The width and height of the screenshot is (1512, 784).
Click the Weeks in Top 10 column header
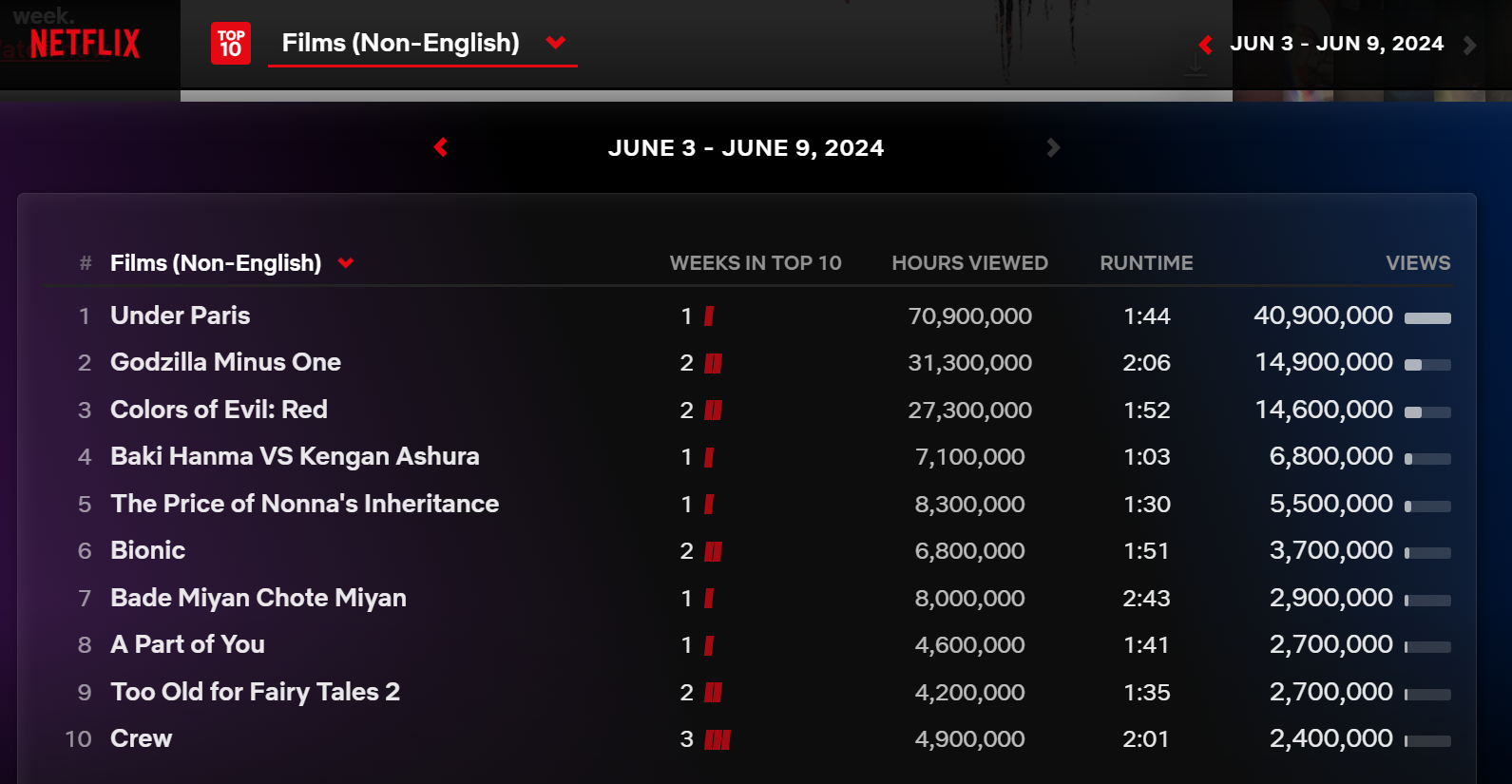[x=756, y=263]
